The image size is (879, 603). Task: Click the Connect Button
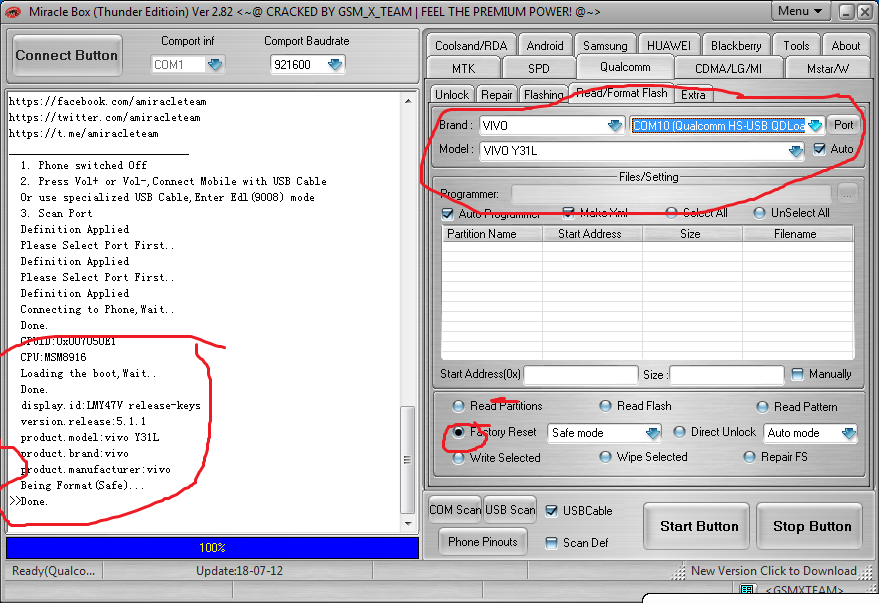(x=67, y=55)
